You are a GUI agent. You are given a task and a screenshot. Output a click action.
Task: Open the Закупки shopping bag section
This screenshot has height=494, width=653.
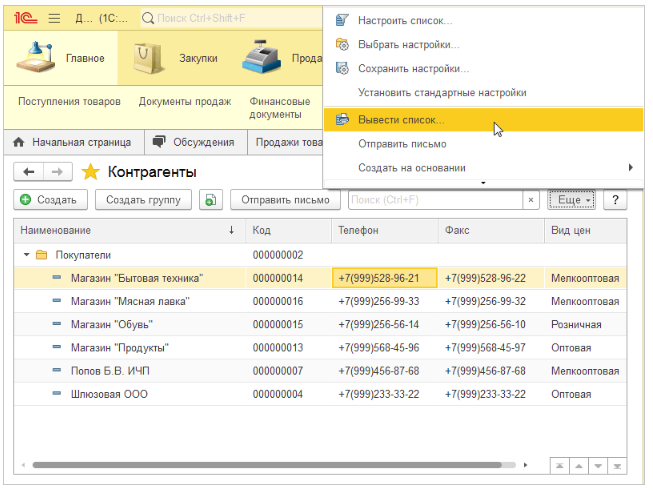[149, 57]
